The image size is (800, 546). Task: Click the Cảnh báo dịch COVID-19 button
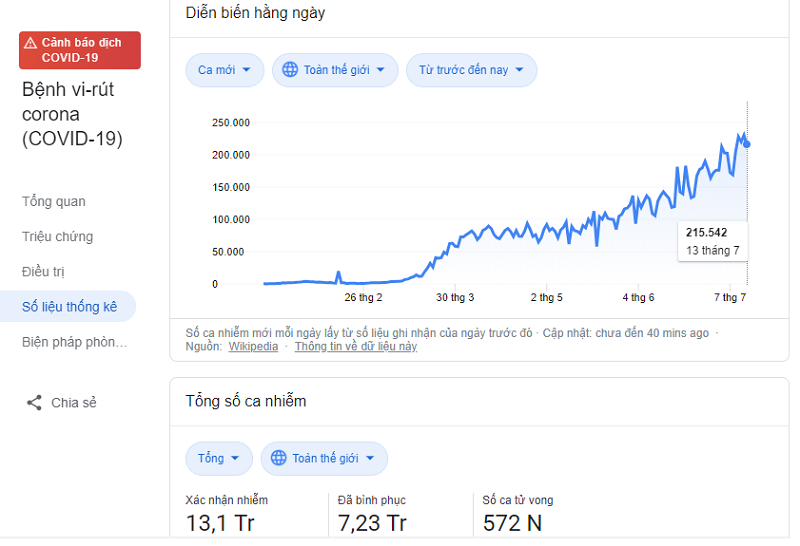pos(80,50)
